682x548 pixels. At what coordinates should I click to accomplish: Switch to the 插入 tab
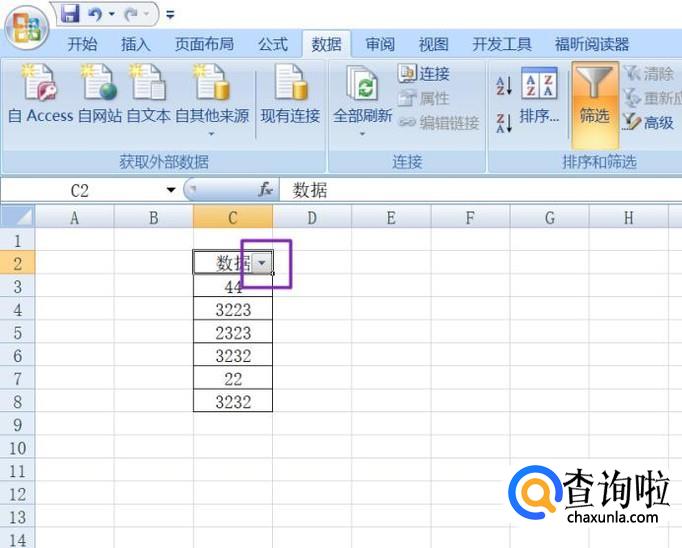135,44
